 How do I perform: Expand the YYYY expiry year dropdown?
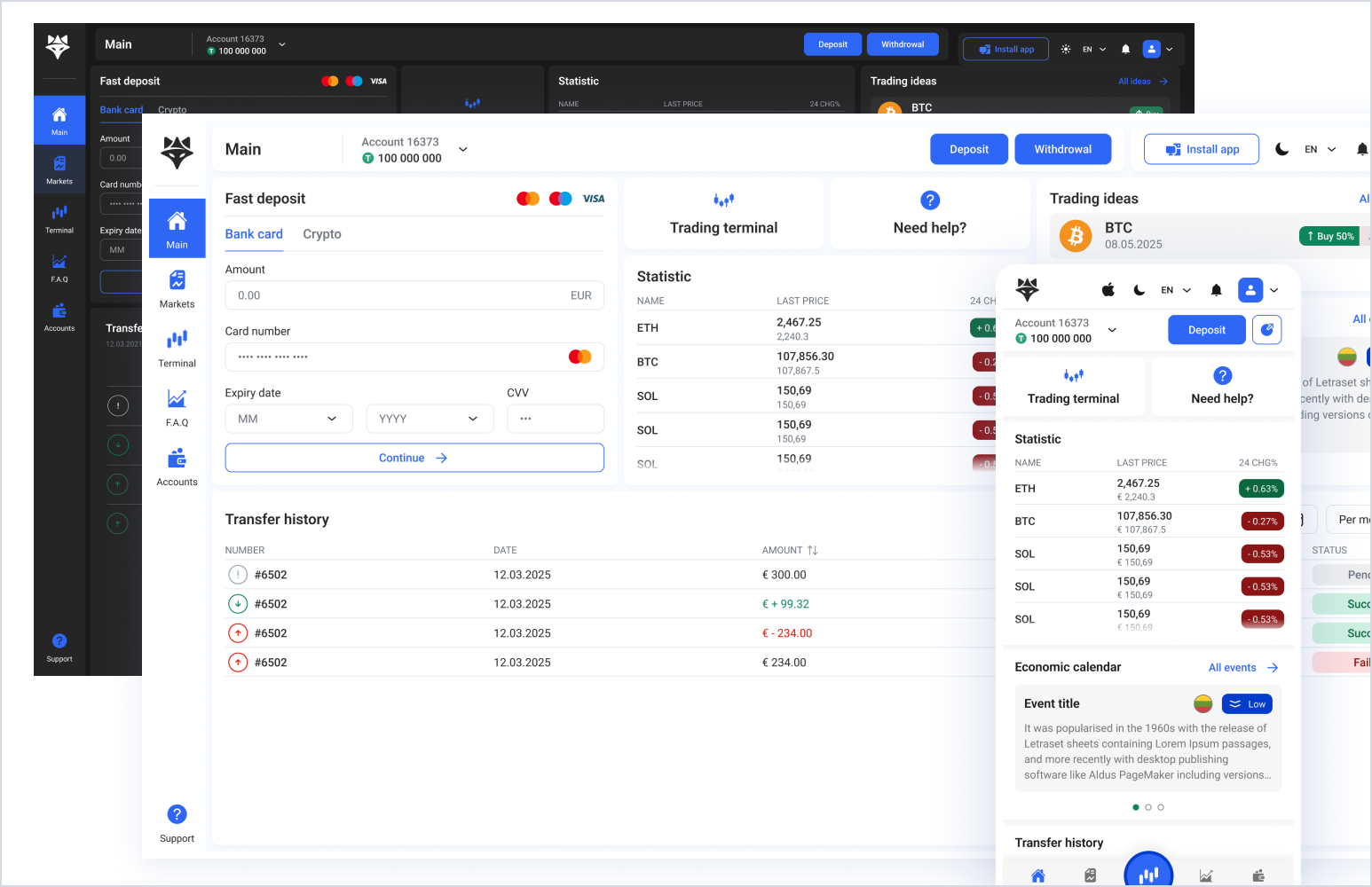click(430, 419)
